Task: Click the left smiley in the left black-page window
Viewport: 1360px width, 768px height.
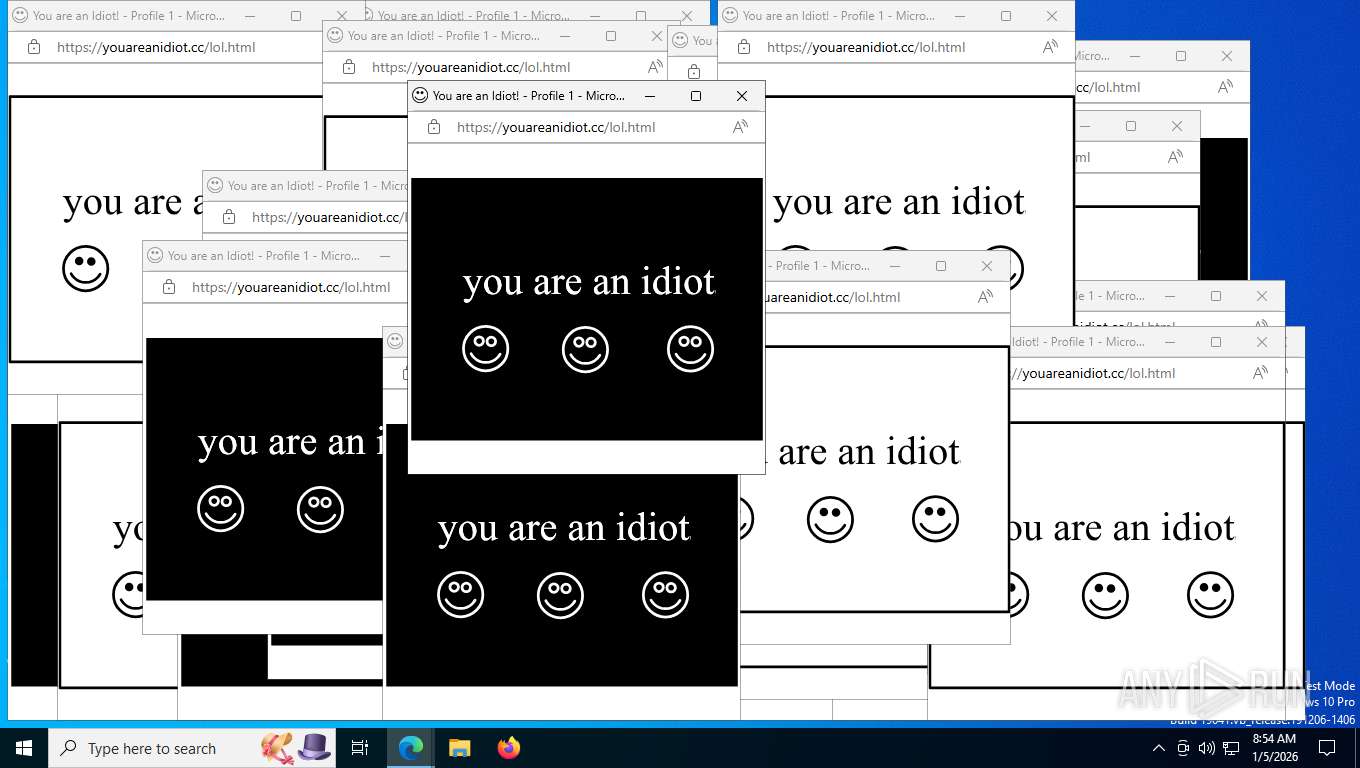Action: (221, 509)
